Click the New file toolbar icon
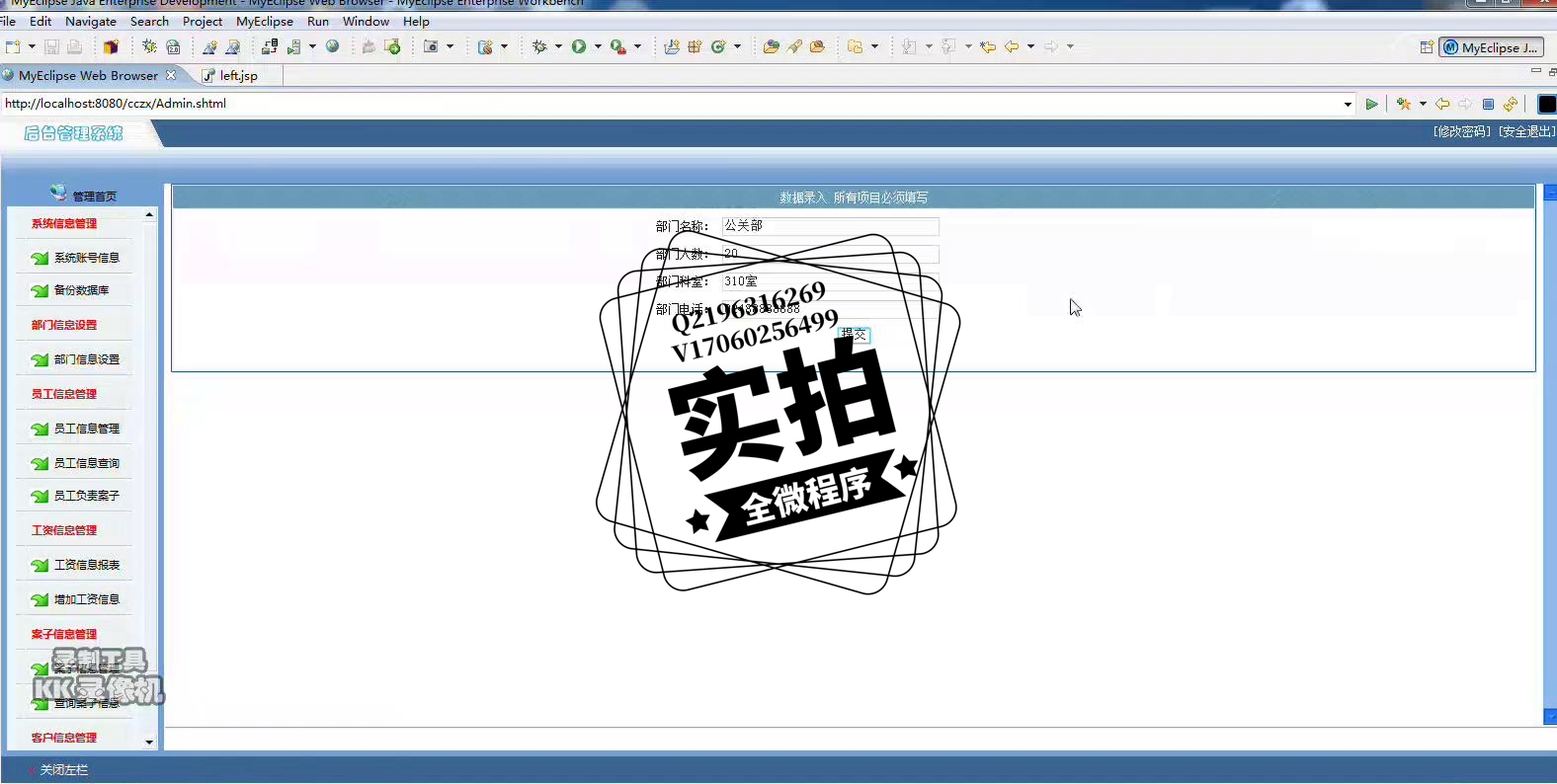The height and width of the screenshot is (784, 1557). point(13,46)
